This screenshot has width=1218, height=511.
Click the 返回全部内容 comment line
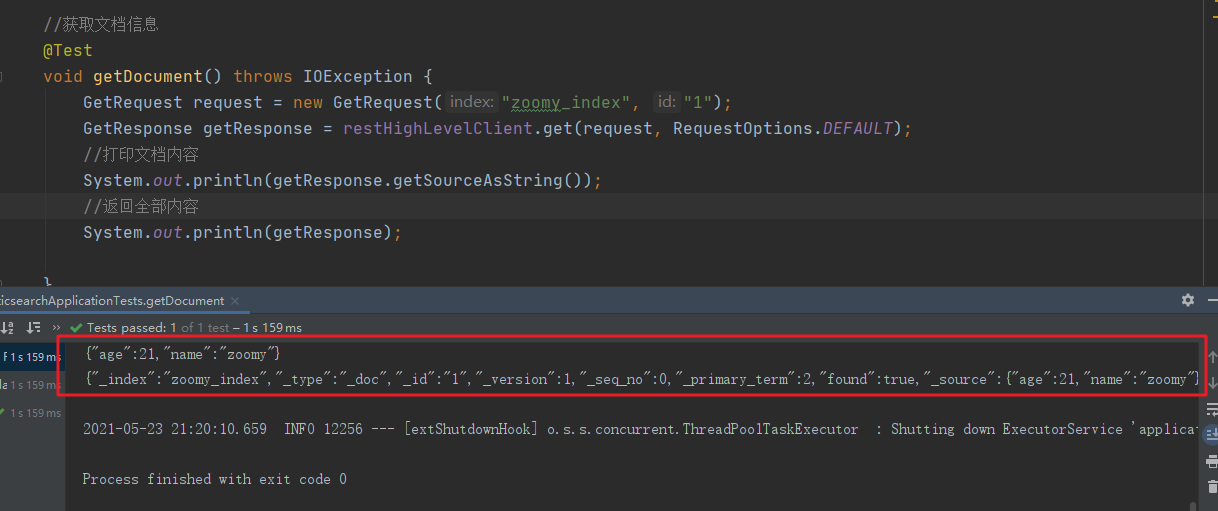point(141,206)
